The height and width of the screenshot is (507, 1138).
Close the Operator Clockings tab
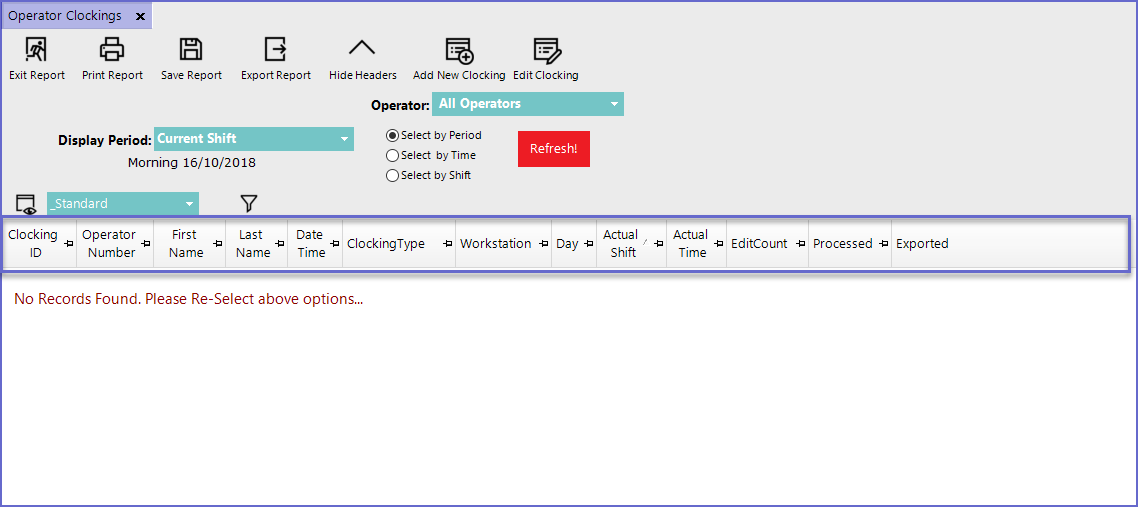coord(140,17)
